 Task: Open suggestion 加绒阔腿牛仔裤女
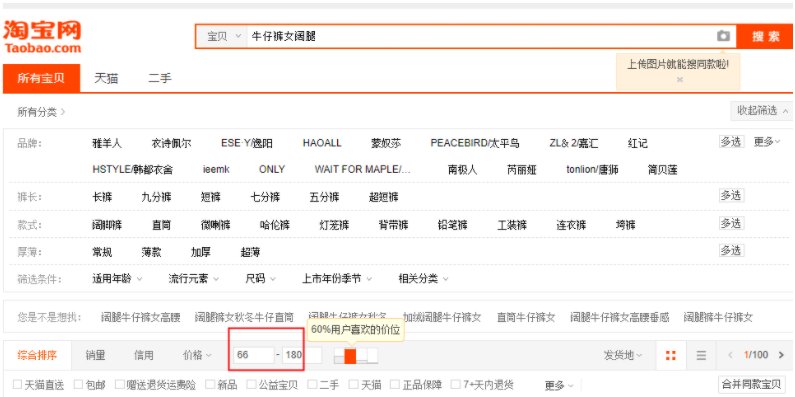point(442,318)
